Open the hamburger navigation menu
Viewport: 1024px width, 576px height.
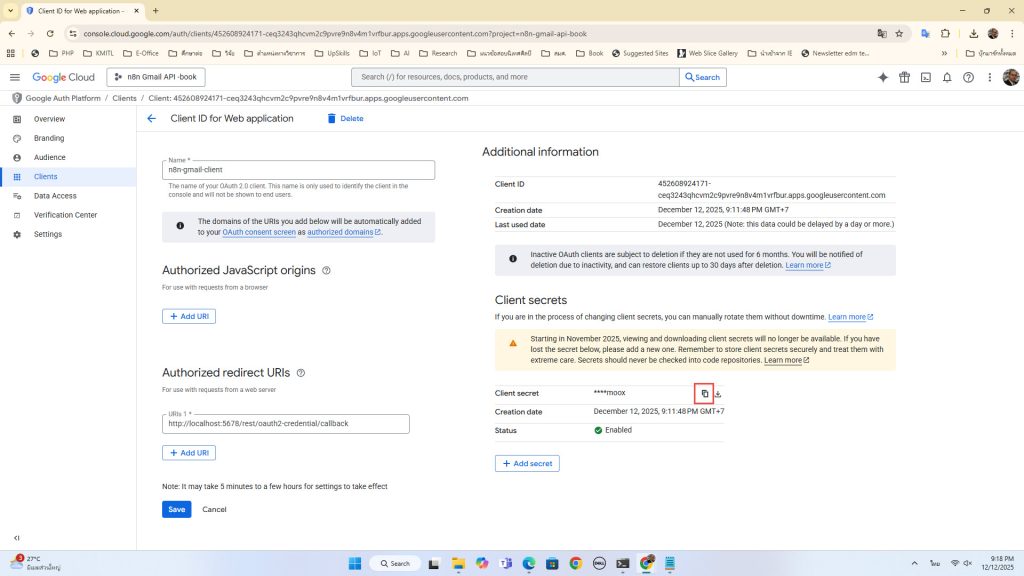(x=15, y=77)
